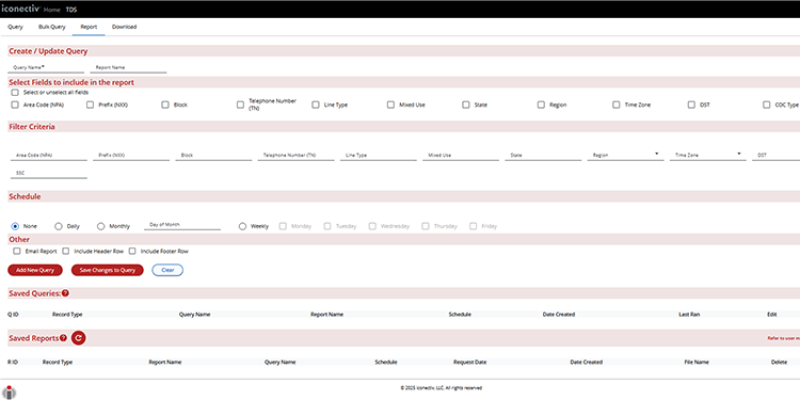This screenshot has width=800, height=400.
Task: Click help icon next to Saved Queries
Action: [65, 293]
